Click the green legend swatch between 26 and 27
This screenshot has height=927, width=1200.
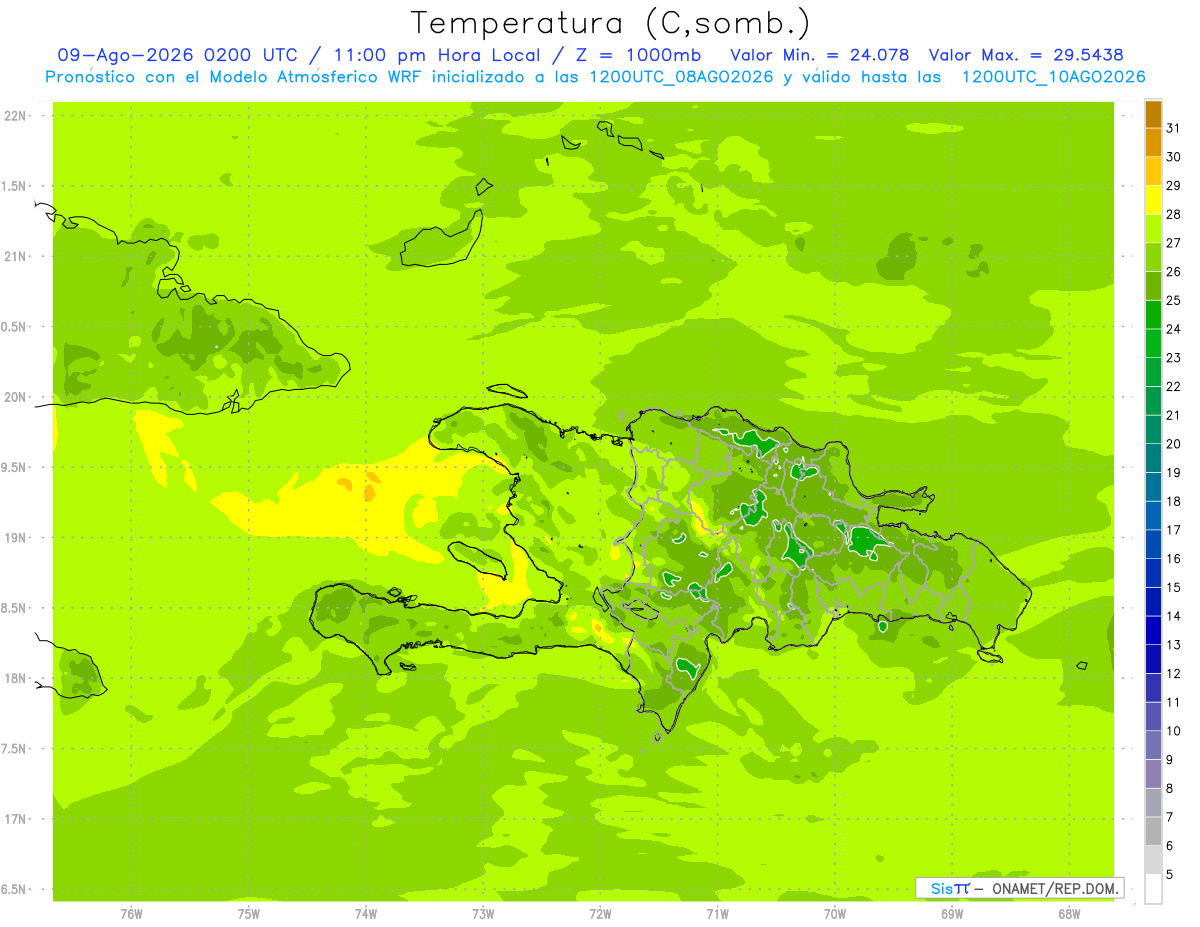[1153, 257]
